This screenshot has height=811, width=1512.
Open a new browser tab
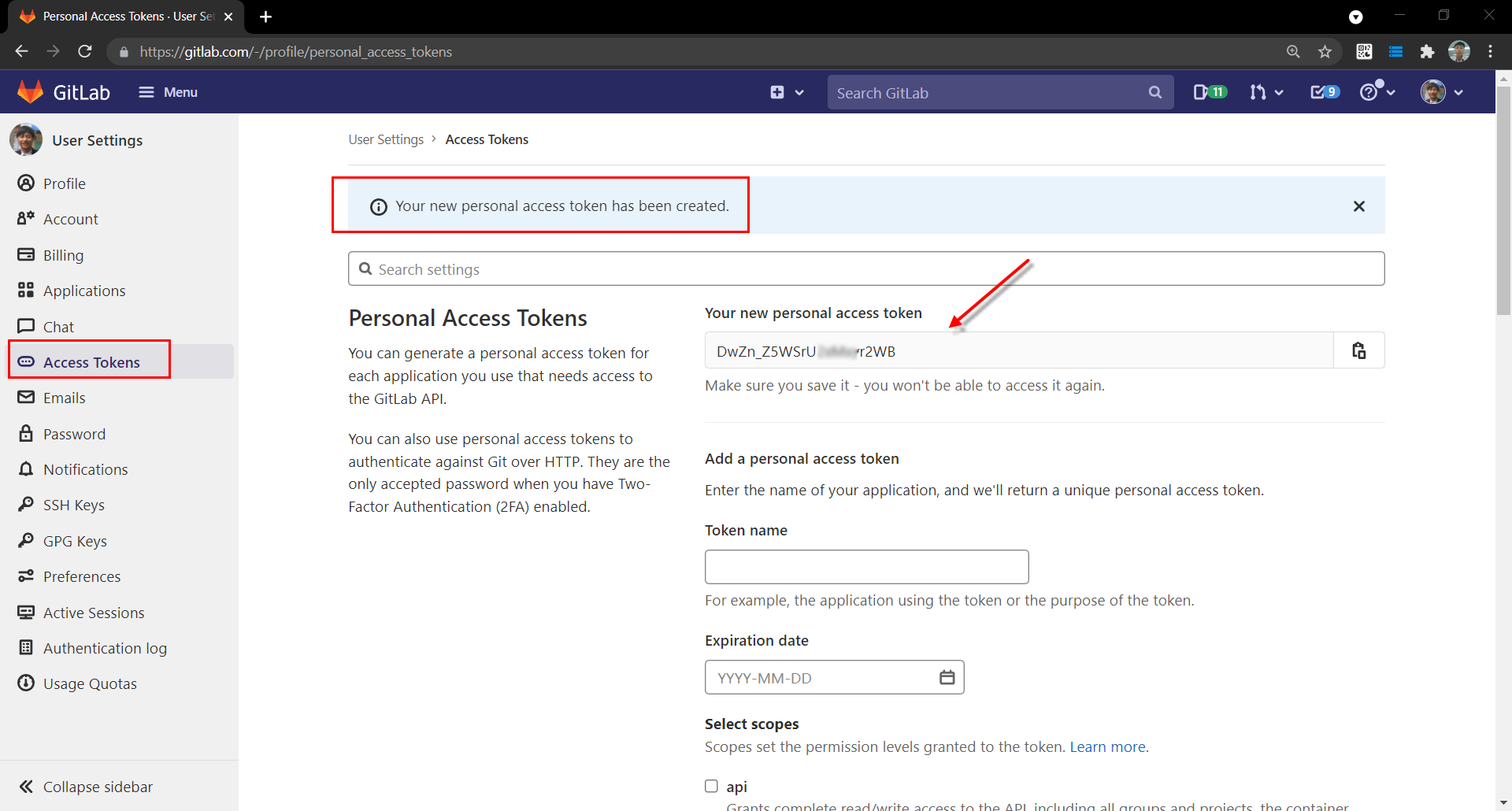click(266, 17)
